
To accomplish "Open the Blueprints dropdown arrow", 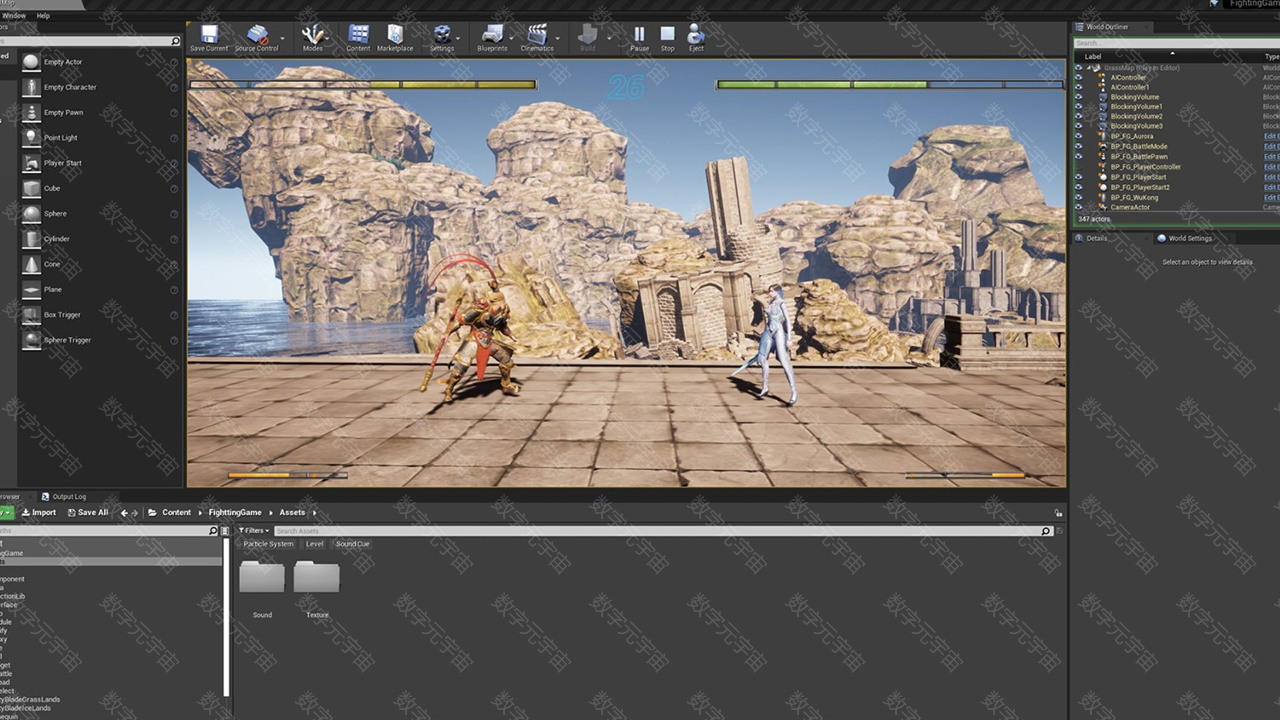I will [x=512, y=38].
